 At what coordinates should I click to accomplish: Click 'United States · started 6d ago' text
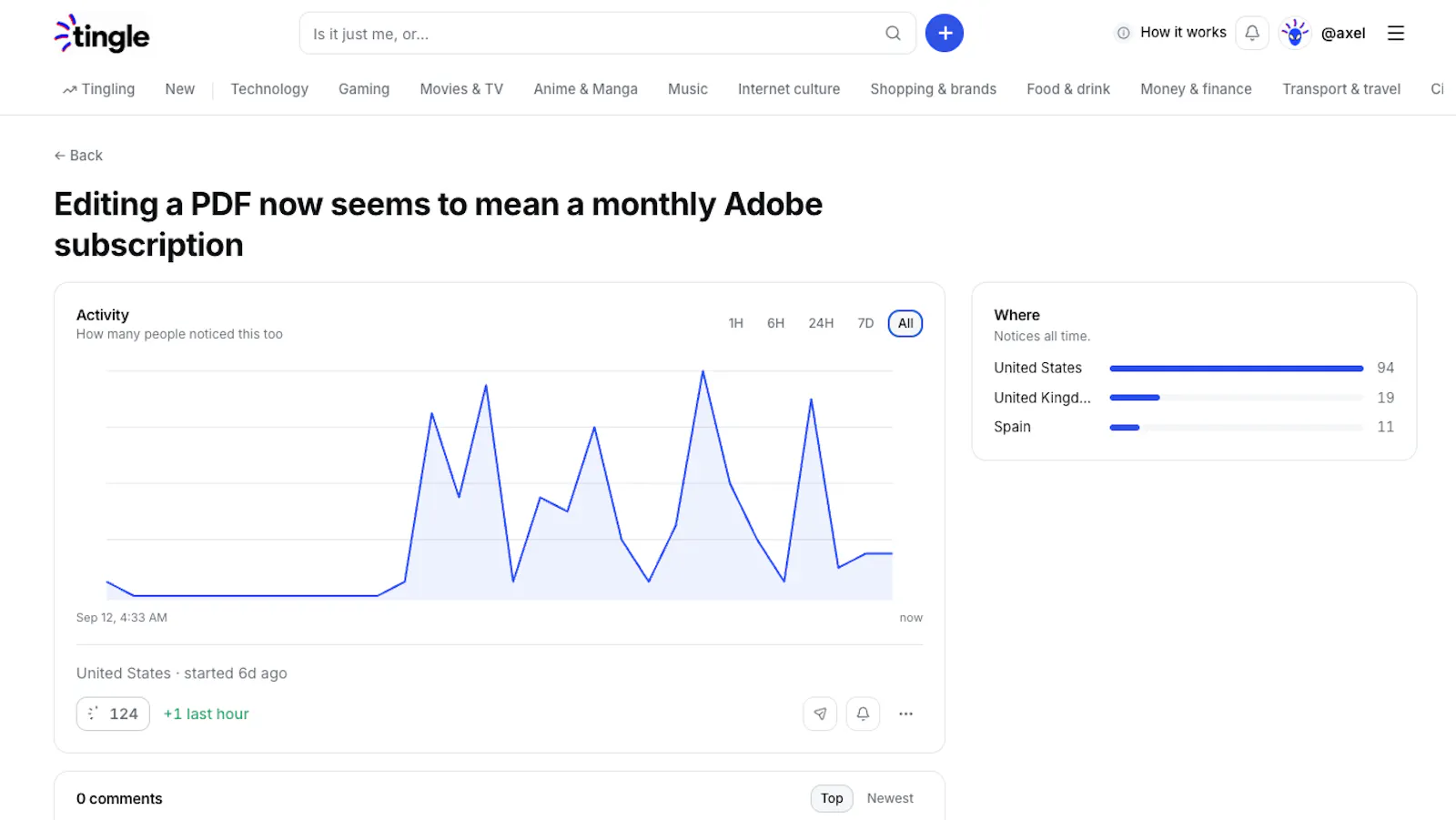182,673
